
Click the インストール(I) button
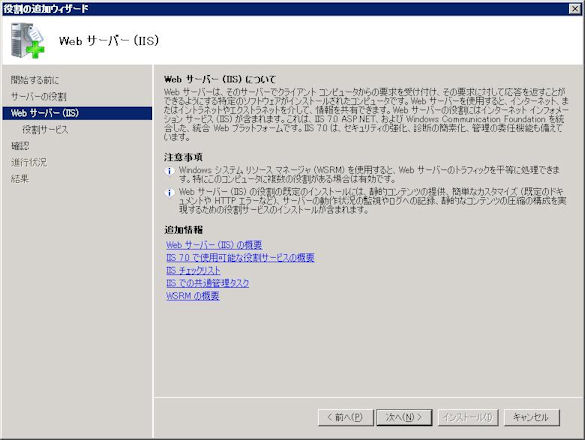click(468, 417)
